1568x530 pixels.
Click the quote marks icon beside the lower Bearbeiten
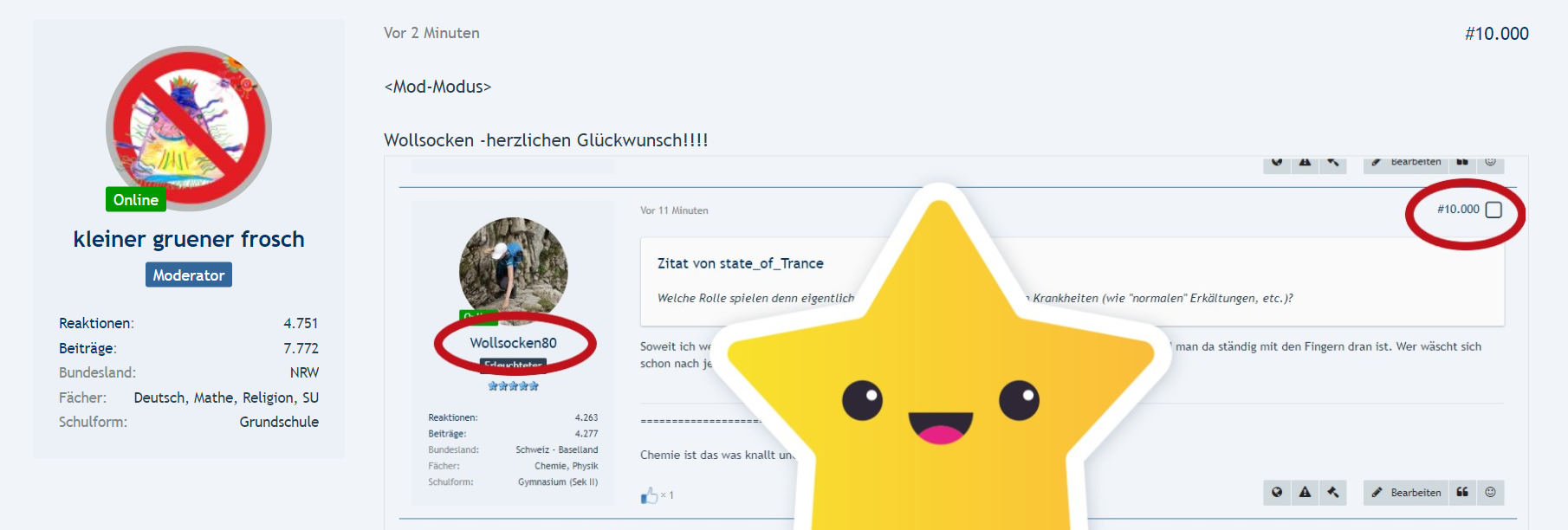click(x=1462, y=492)
